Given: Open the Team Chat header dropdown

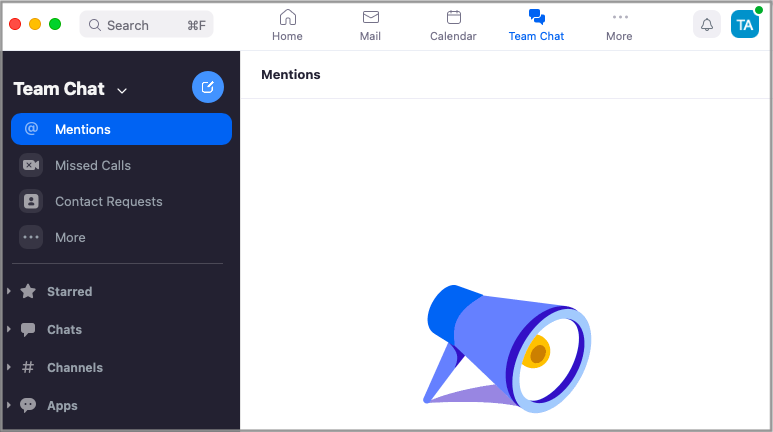Looking at the screenshot, I should click(122, 90).
